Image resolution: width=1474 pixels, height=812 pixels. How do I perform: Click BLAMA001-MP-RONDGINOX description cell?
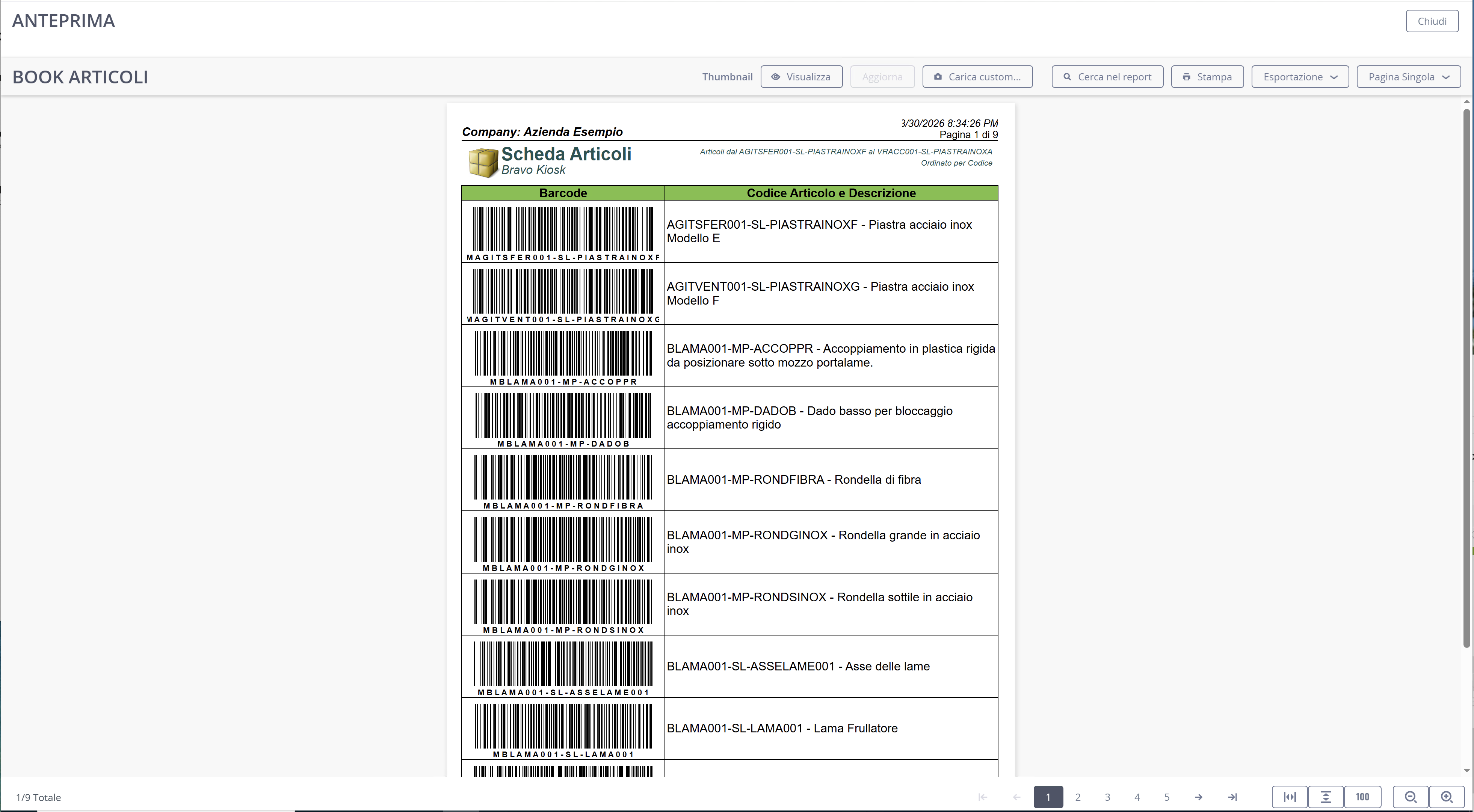click(x=831, y=542)
